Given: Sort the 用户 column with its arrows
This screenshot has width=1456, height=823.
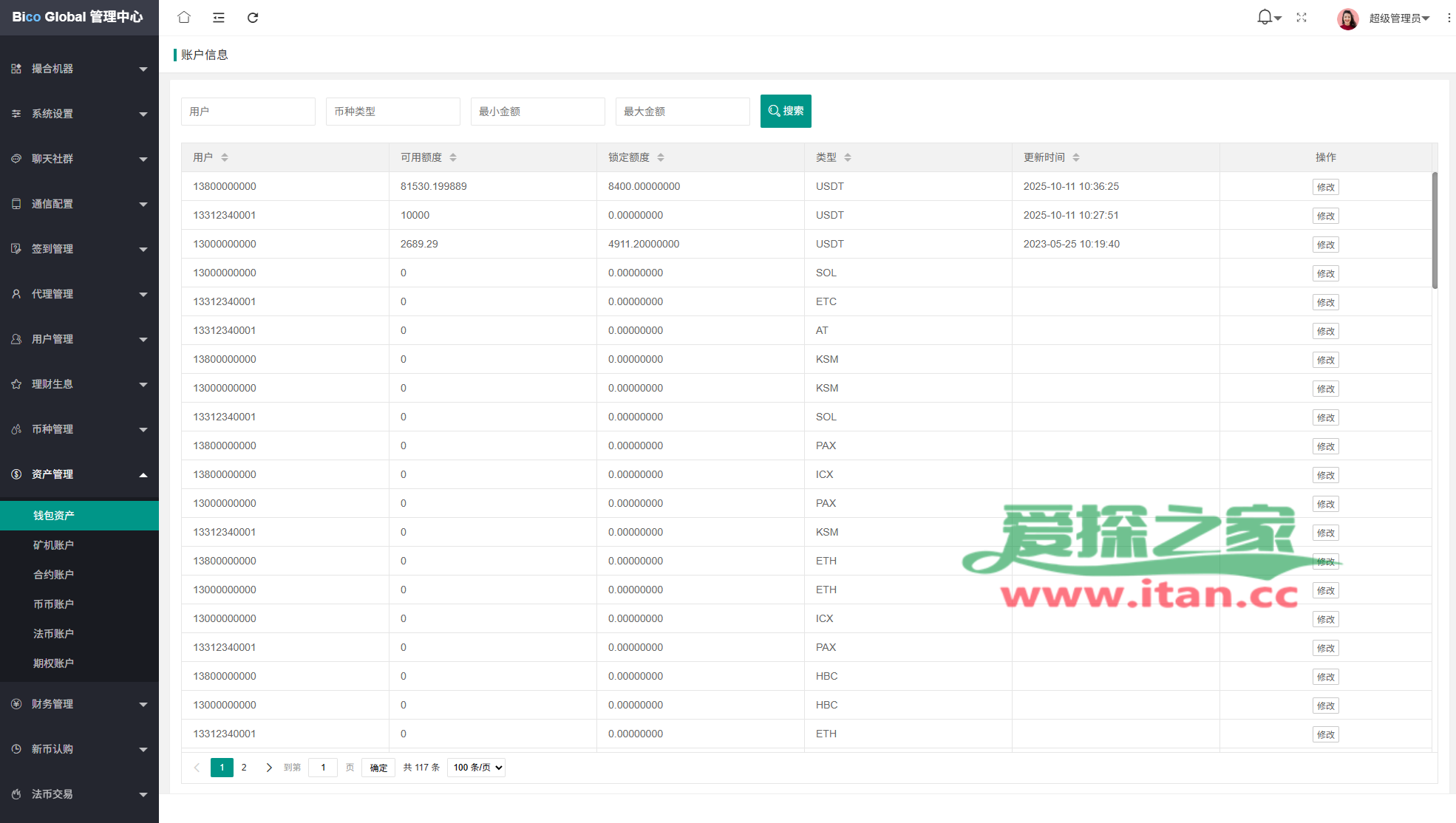Looking at the screenshot, I should [x=225, y=157].
